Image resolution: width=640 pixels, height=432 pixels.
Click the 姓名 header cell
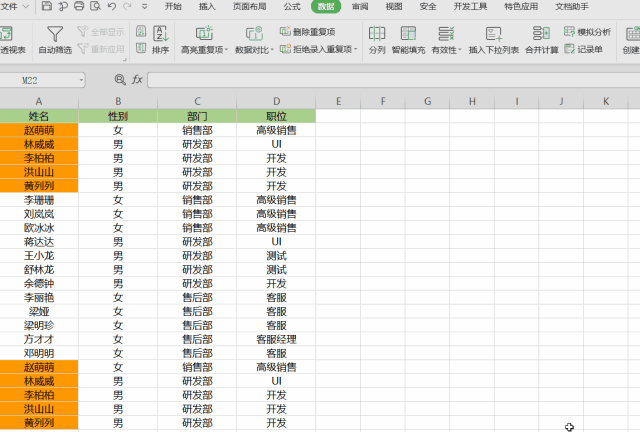point(39,116)
